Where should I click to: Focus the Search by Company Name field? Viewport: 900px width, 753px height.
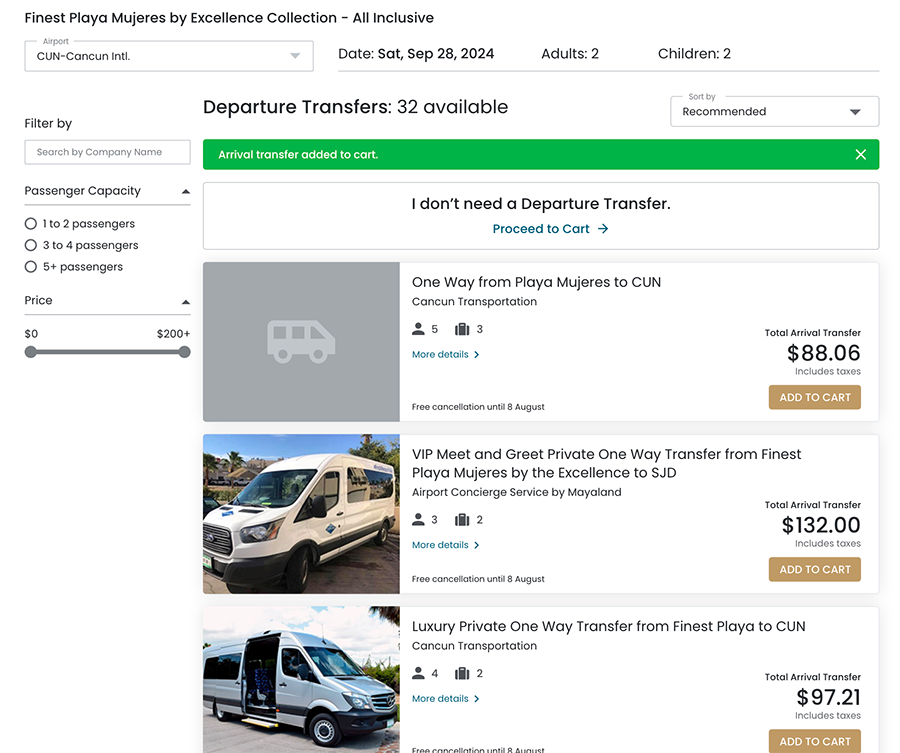click(x=107, y=152)
